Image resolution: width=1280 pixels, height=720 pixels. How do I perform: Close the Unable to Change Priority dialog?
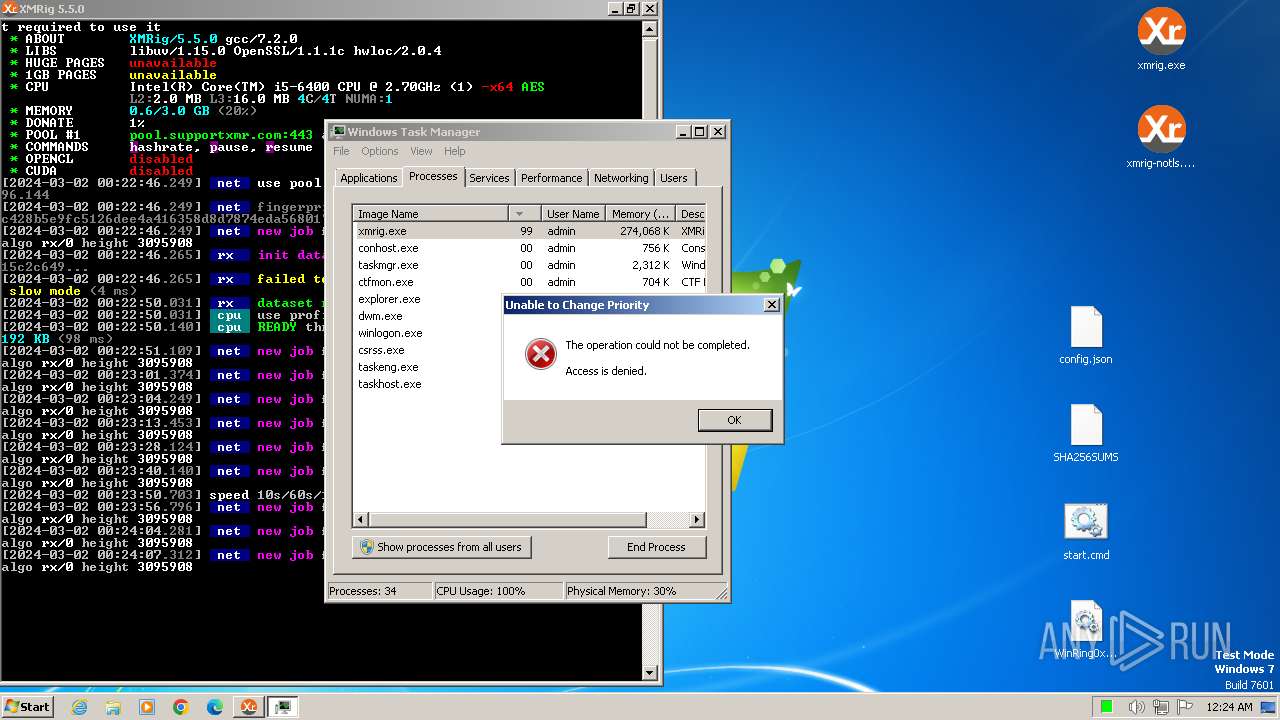click(771, 305)
